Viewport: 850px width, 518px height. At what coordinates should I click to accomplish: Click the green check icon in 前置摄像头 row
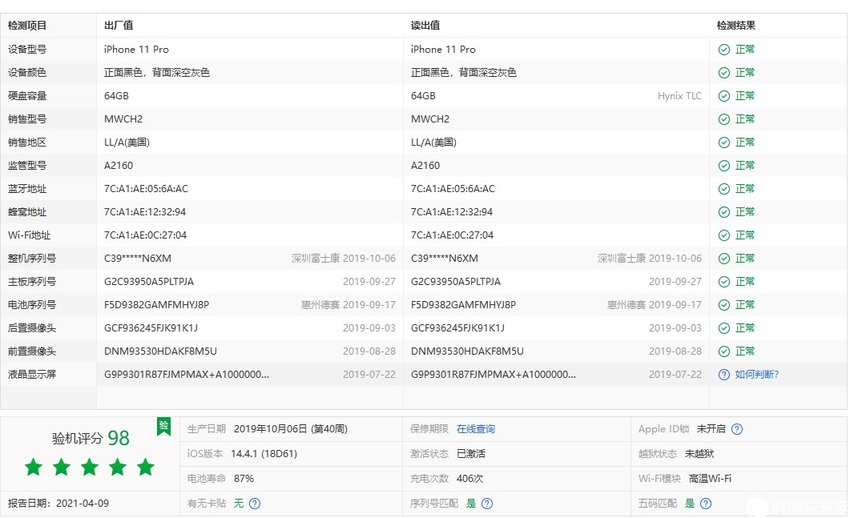pos(724,351)
